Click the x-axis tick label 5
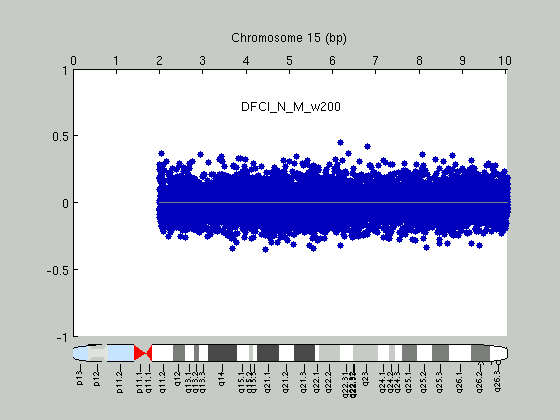The width and height of the screenshot is (560, 420). coord(289,61)
